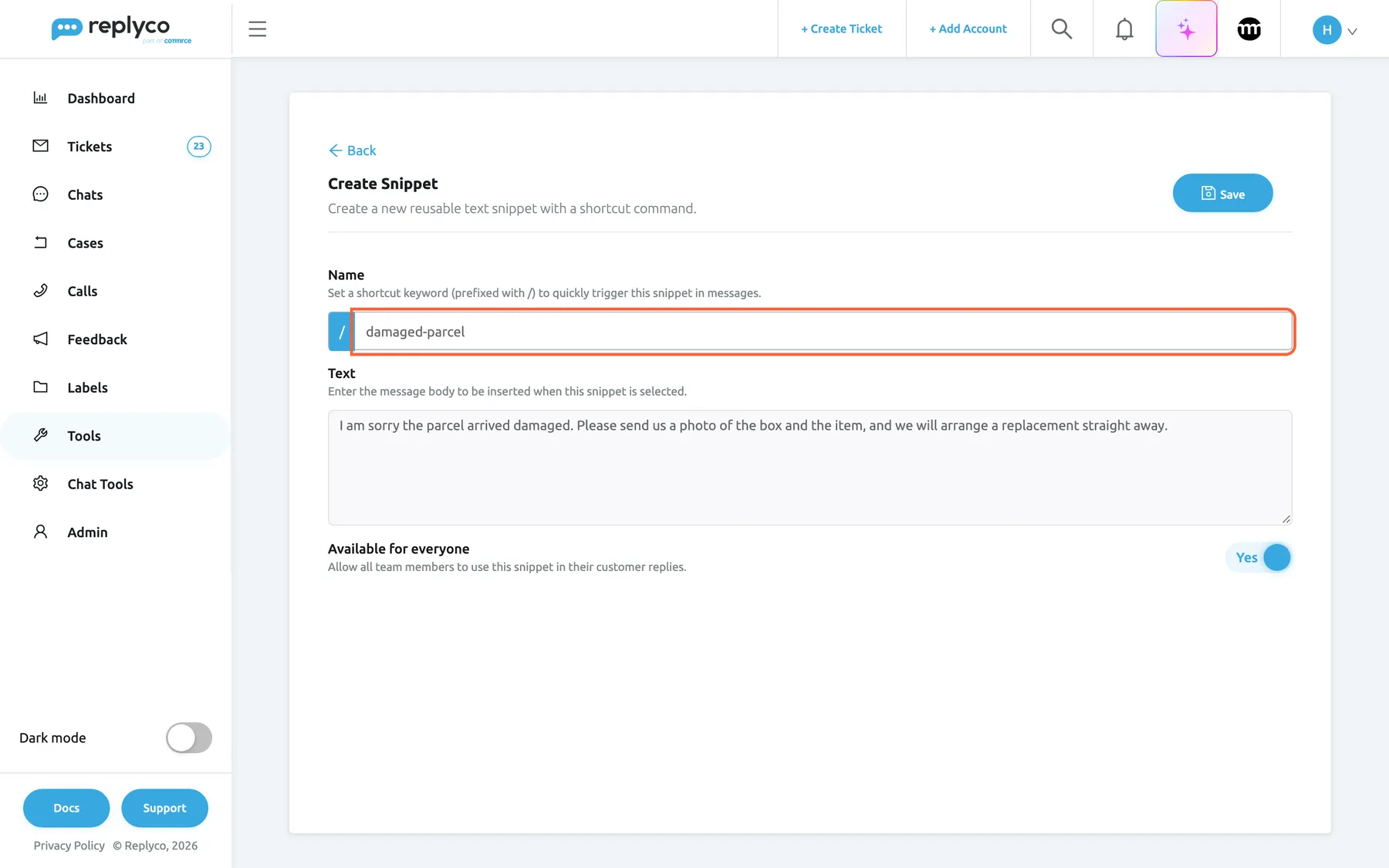Click the Support button

164,808
